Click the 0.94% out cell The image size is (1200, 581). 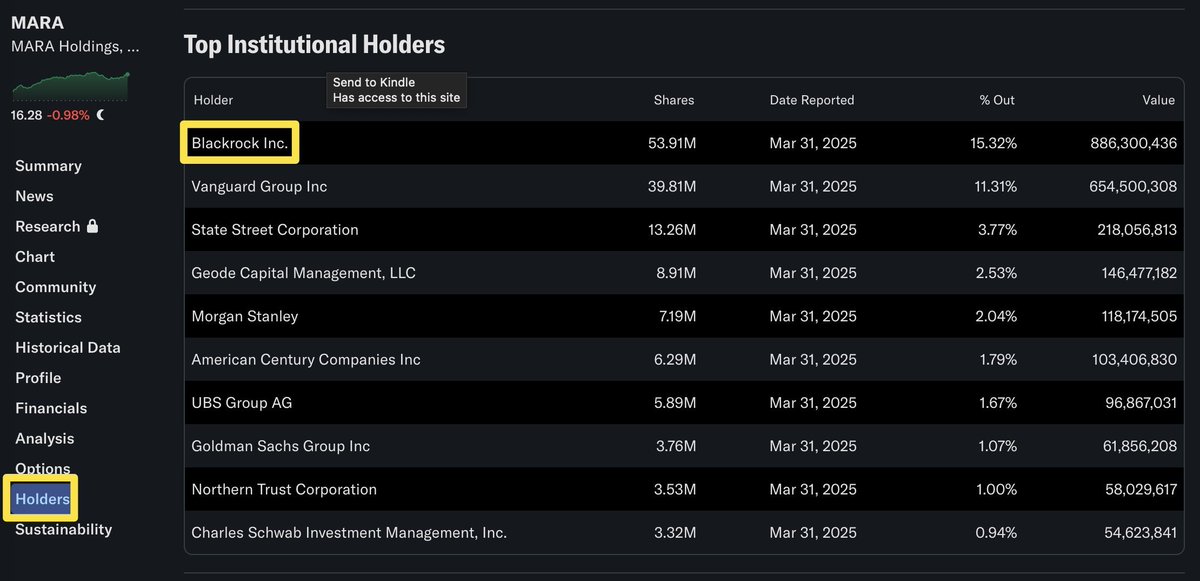point(995,533)
